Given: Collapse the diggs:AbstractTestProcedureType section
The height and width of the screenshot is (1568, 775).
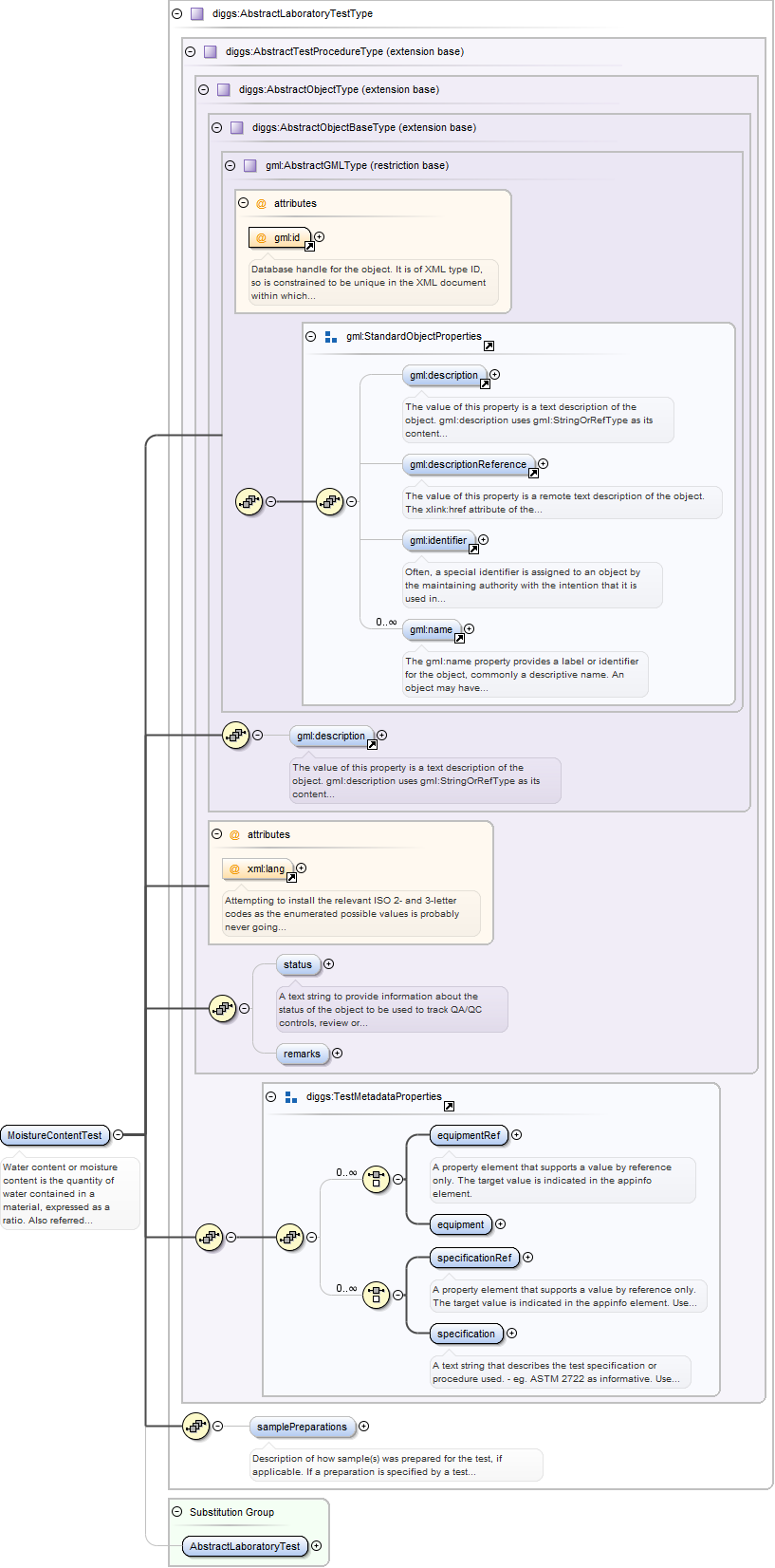Looking at the screenshot, I should [191, 51].
